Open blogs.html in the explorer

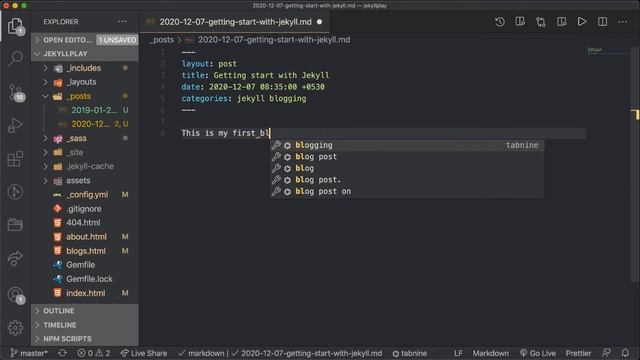click(x=85, y=251)
